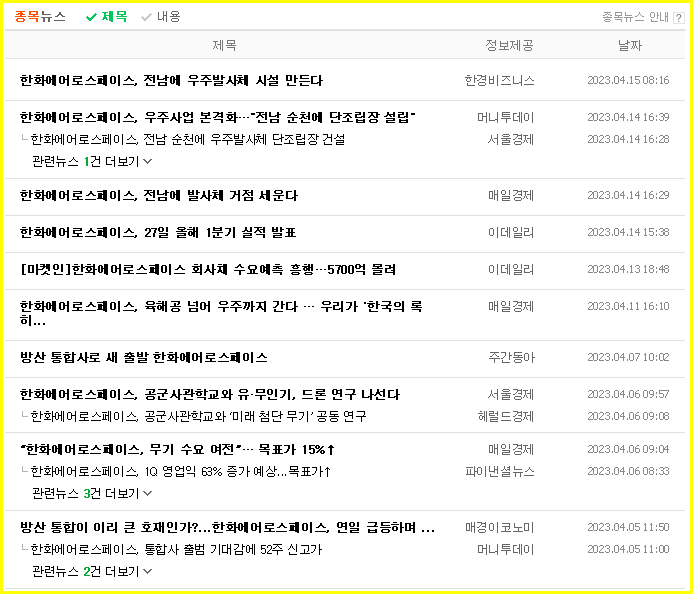693x594 pixels.
Task: Click source name 헤럴드경제
Action: tap(506, 416)
